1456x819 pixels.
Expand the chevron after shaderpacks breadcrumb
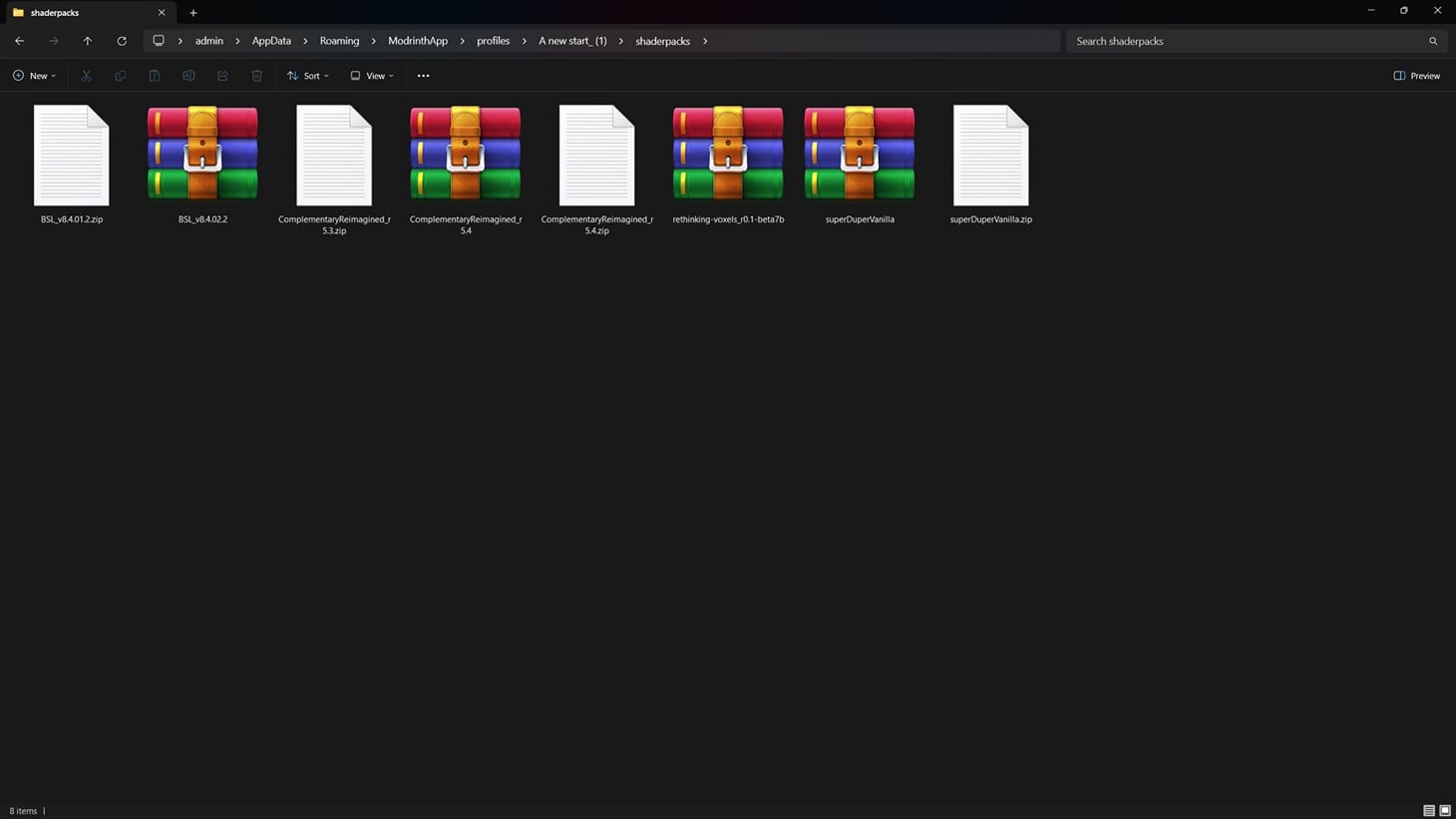coord(705,41)
